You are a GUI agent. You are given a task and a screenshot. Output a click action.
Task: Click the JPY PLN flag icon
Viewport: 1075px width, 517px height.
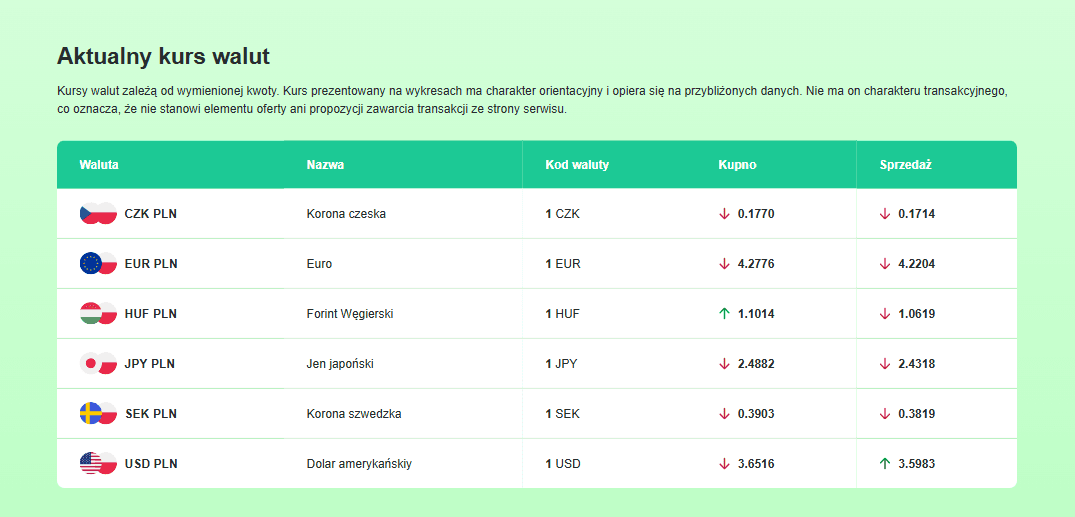point(98,363)
